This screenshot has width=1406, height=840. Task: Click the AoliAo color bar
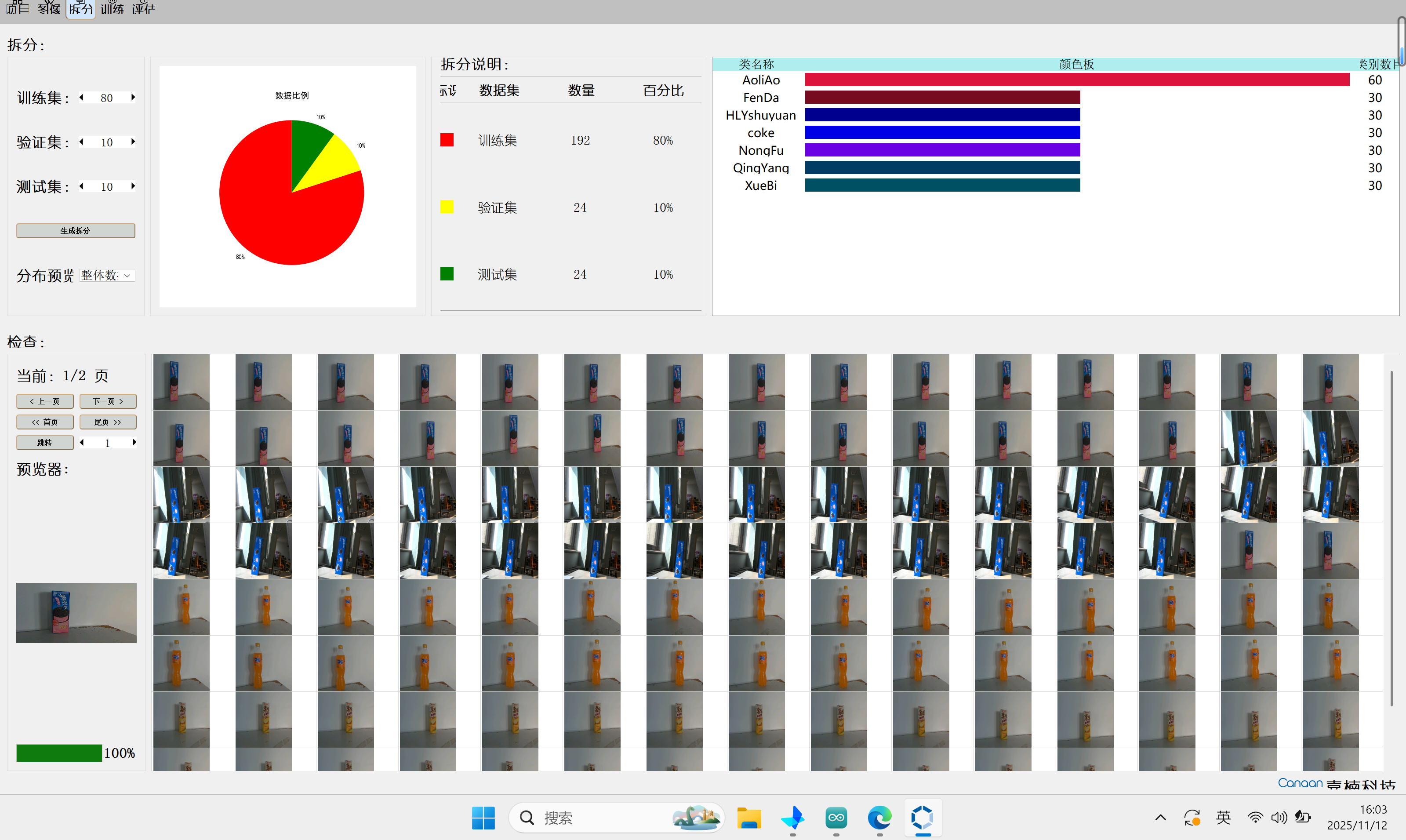[1077, 80]
